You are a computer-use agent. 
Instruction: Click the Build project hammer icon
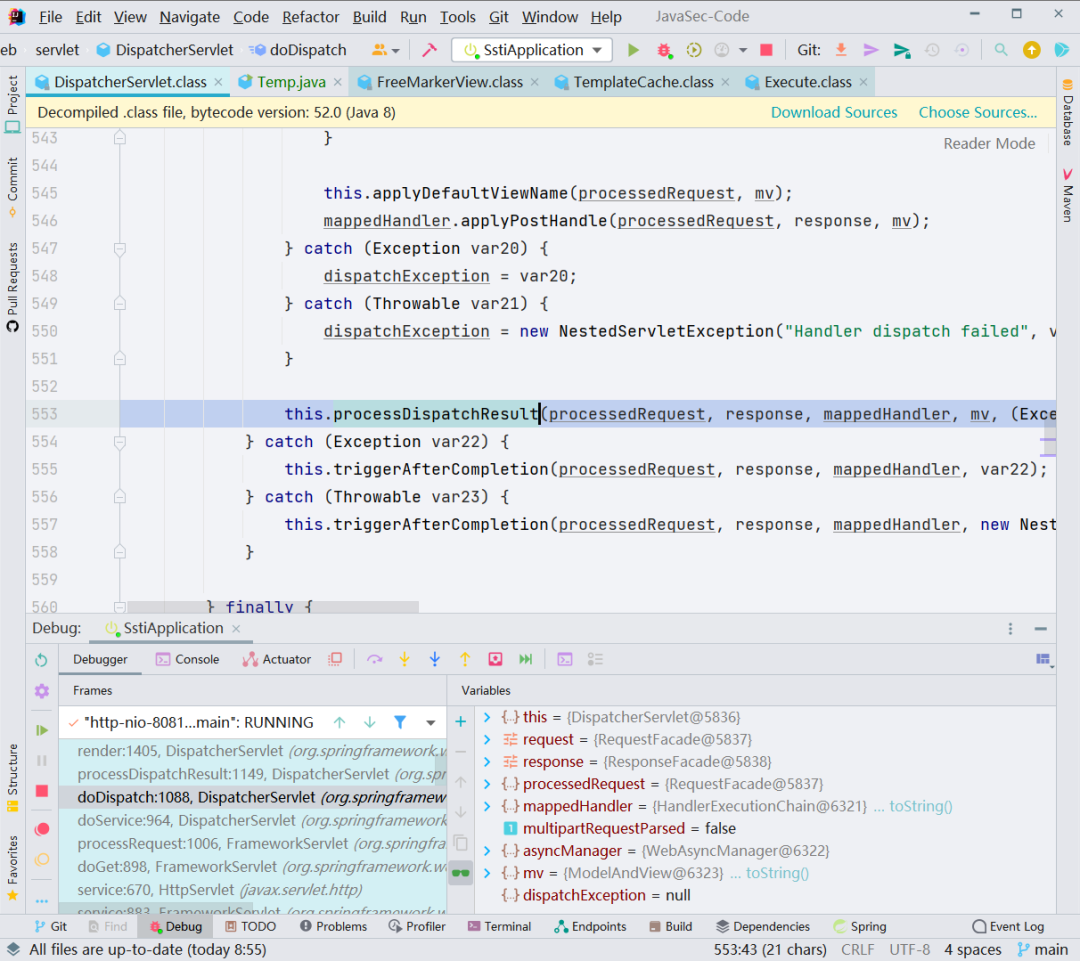pyautogui.click(x=429, y=50)
